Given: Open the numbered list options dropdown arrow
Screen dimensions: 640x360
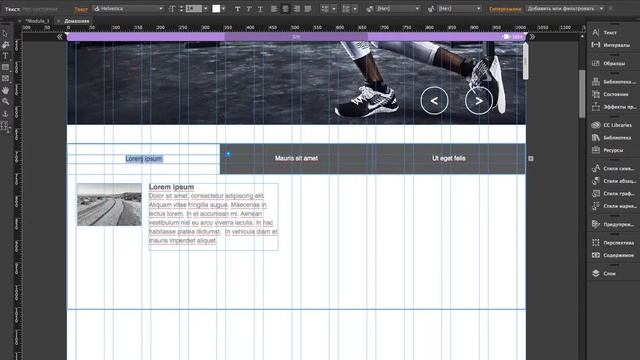Looking at the screenshot, I should point(355,9).
